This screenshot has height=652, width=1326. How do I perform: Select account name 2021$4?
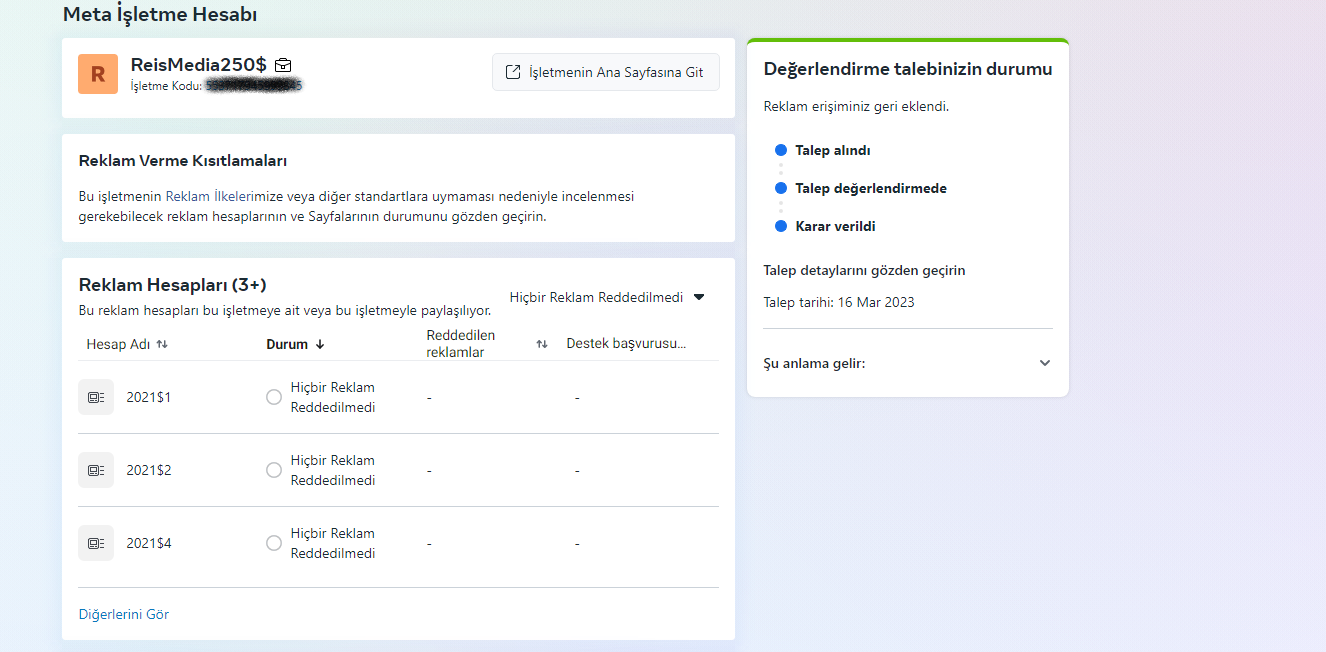point(149,543)
